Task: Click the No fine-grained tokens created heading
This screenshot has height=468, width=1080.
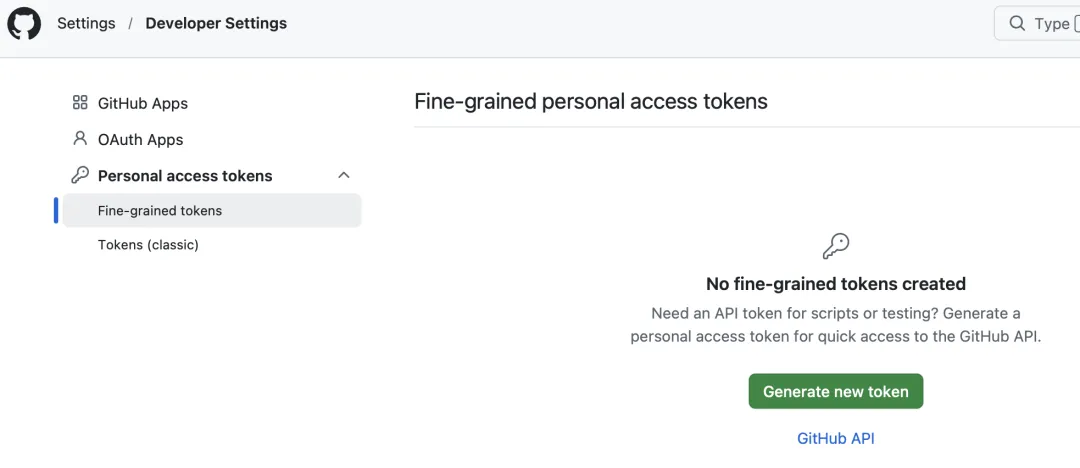Action: pyautogui.click(x=835, y=283)
